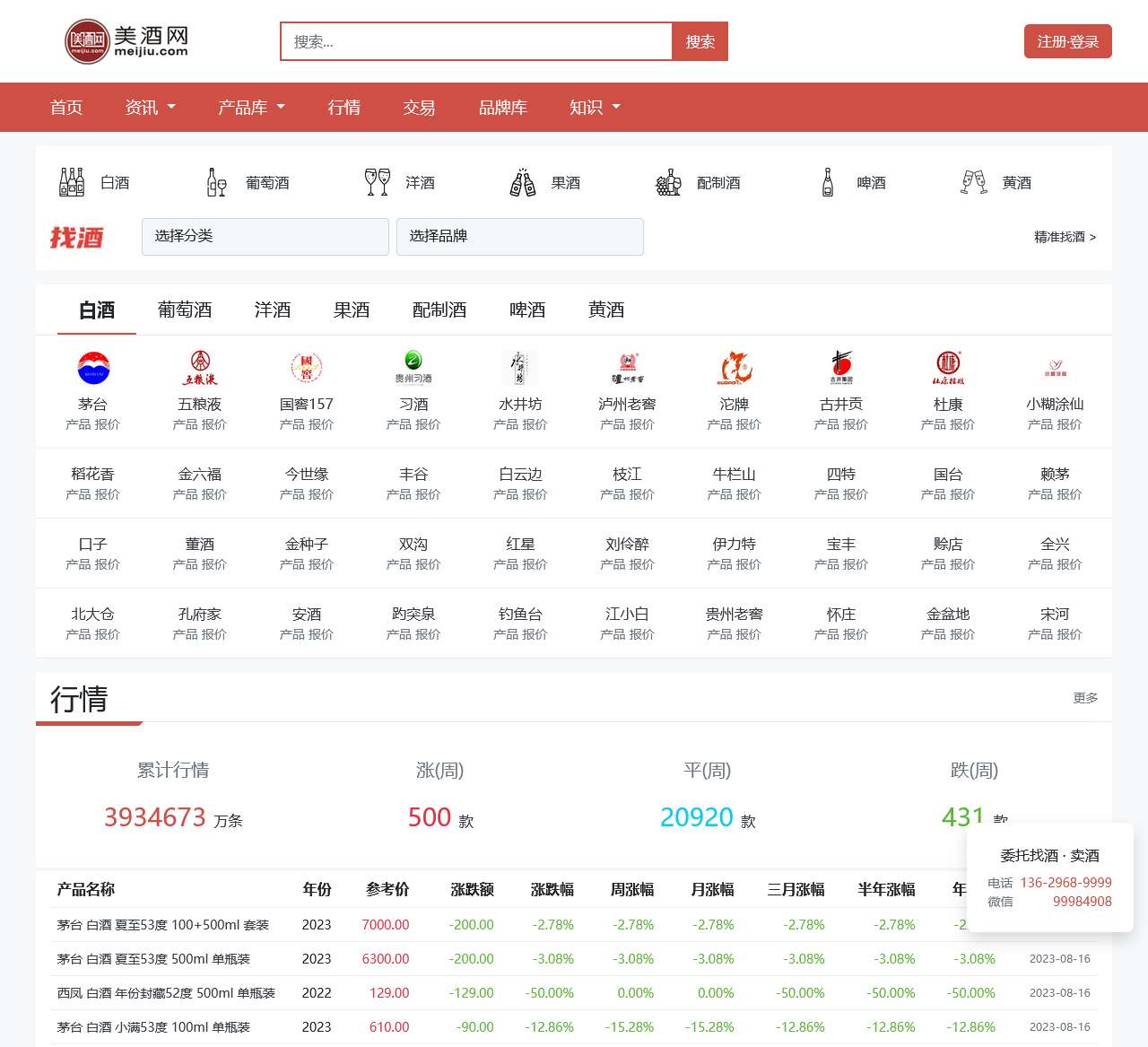Select the 白酒 bottle category icon
Image resolution: width=1148 pixels, height=1047 pixels.
pos(71,181)
